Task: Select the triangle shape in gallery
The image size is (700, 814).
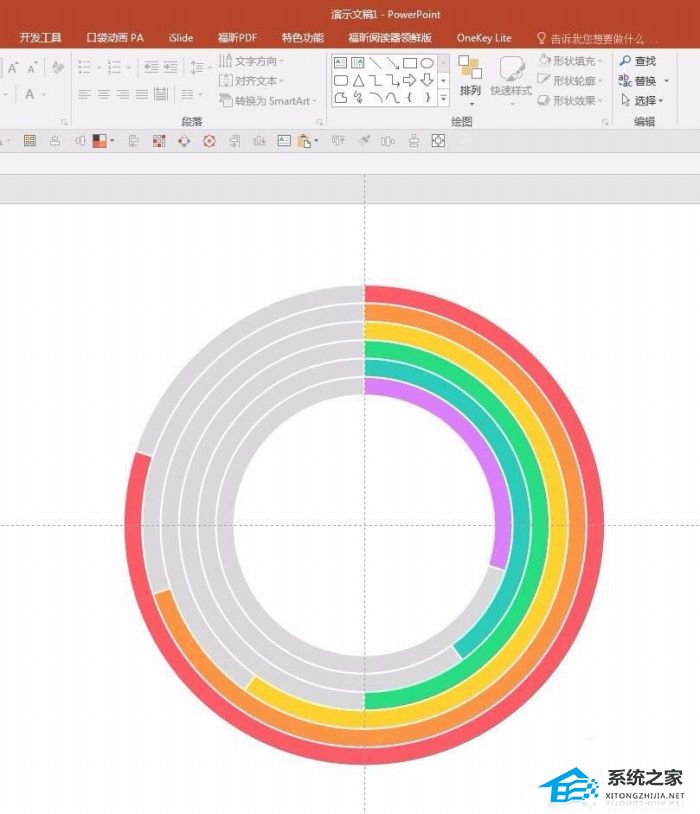Action: [358, 80]
